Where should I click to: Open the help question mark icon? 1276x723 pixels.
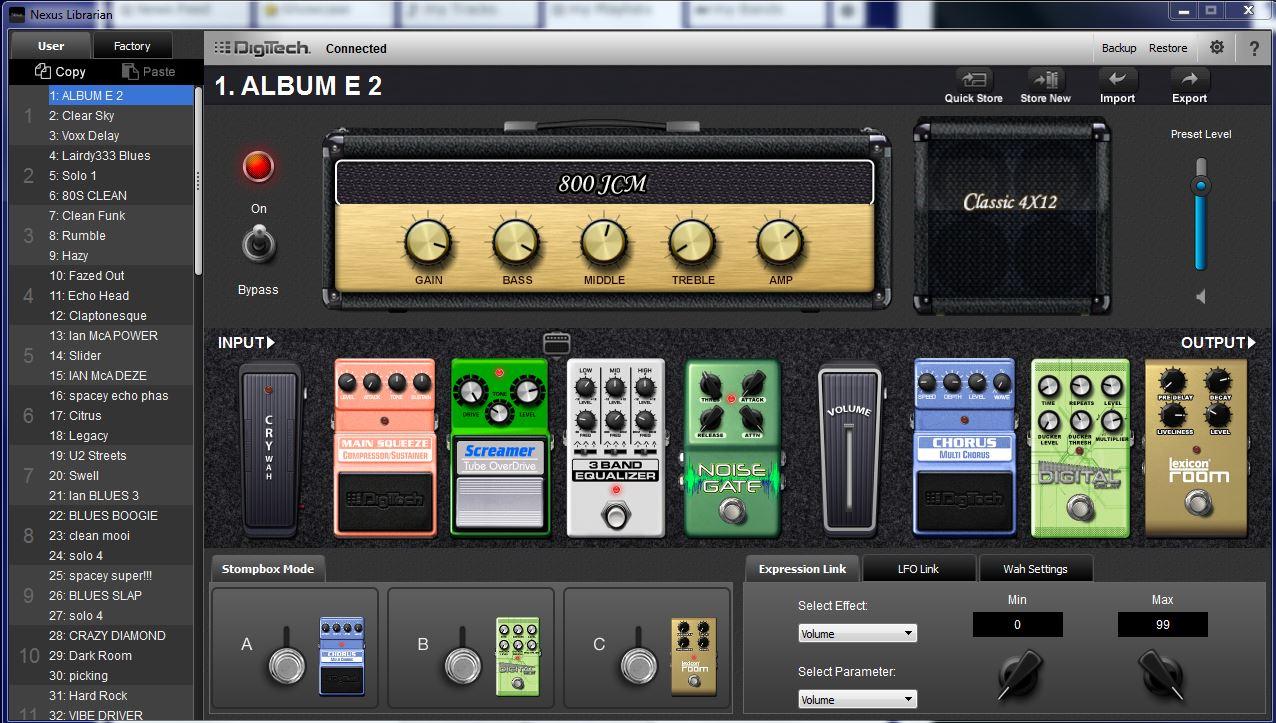point(1254,48)
